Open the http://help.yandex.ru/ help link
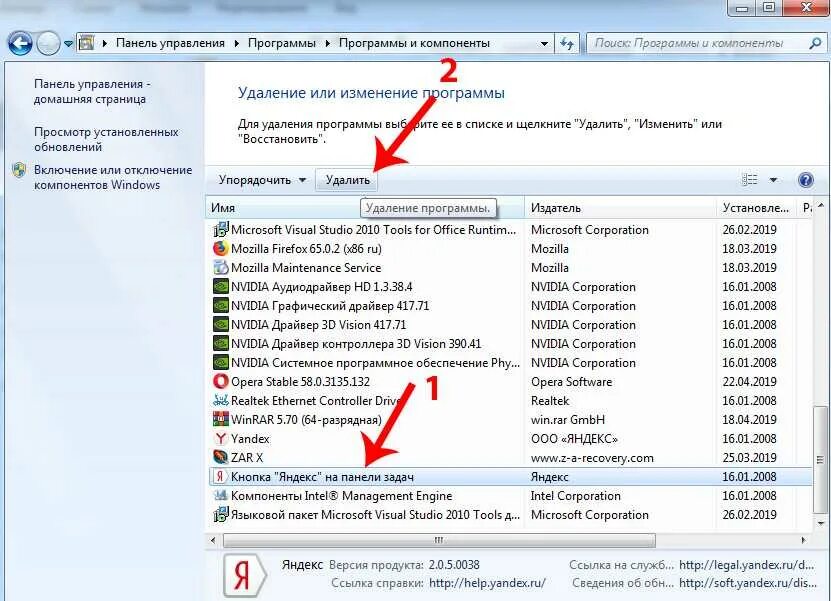The width and height of the screenshot is (831, 601). click(x=487, y=583)
